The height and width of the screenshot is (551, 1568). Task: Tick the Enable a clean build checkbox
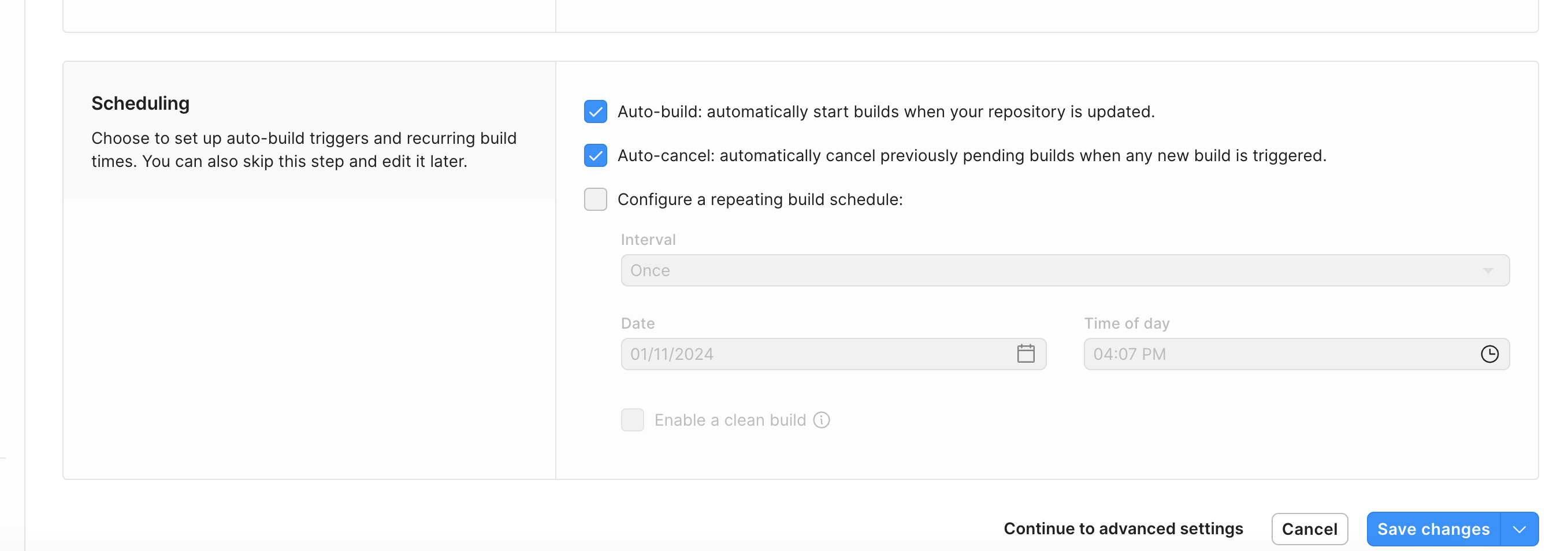(x=632, y=420)
